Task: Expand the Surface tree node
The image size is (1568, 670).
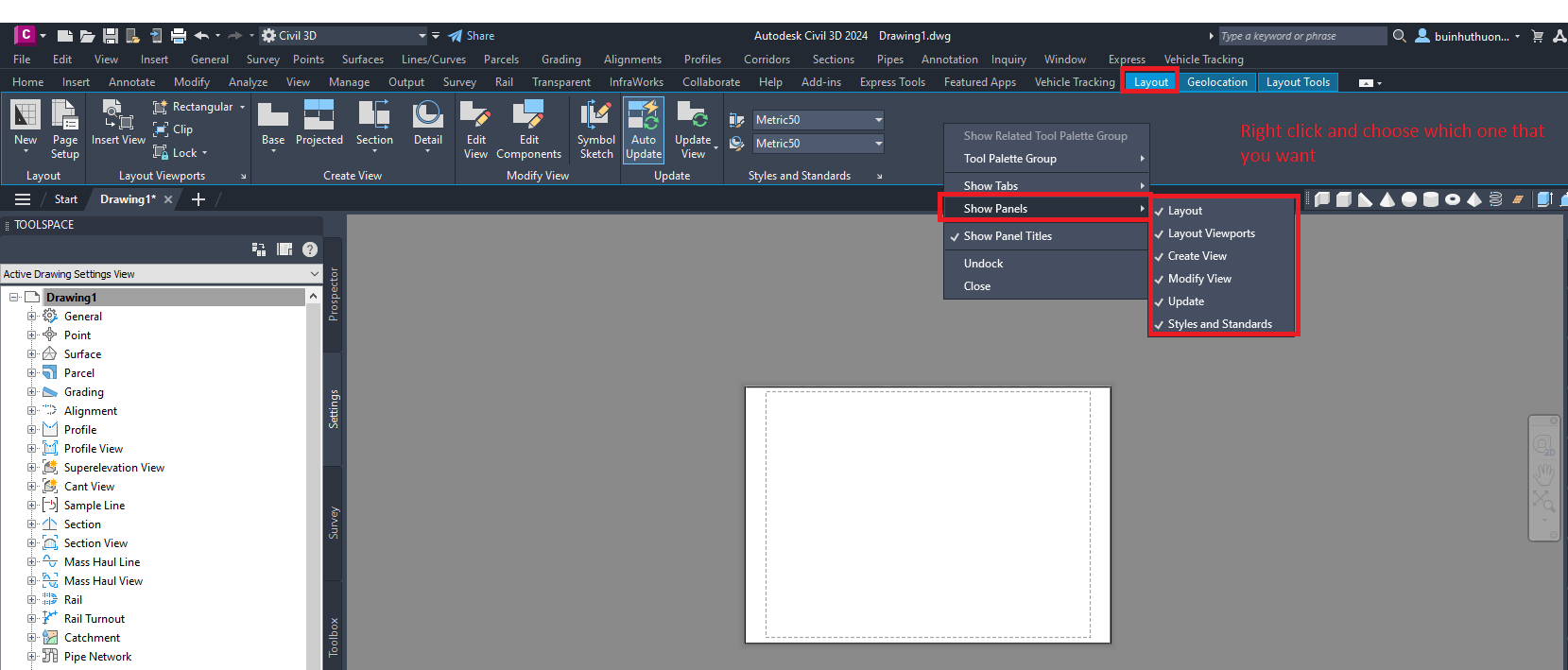Action: [x=31, y=354]
